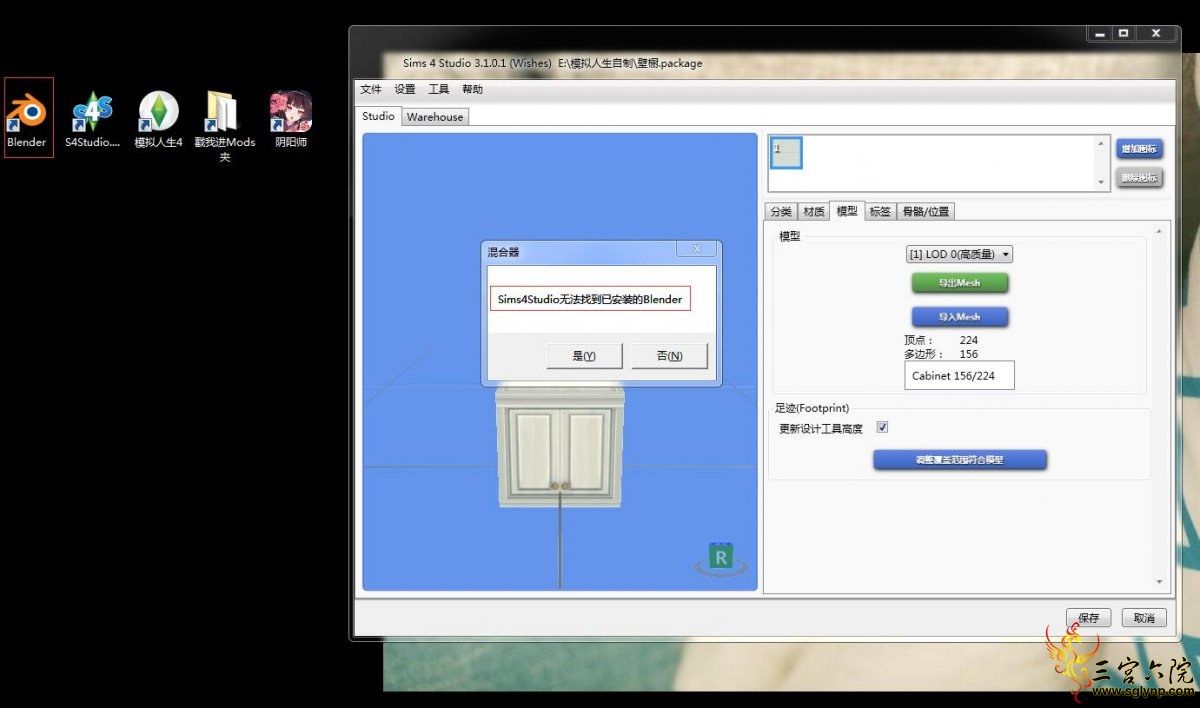Switch to the 分类 tab
1200x708 pixels.
pos(780,211)
